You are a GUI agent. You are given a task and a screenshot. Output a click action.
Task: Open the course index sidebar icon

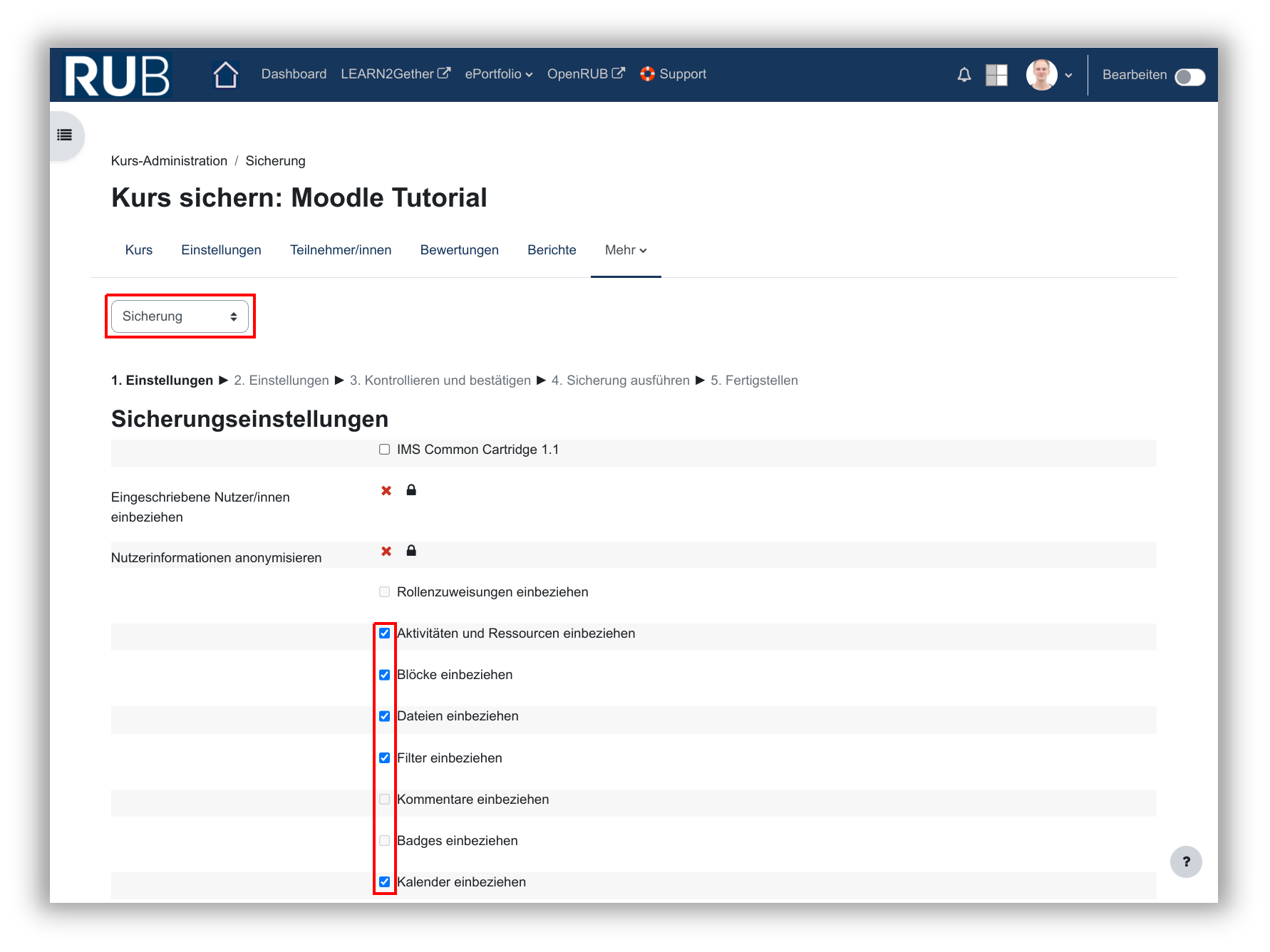(x=65, y=135)
